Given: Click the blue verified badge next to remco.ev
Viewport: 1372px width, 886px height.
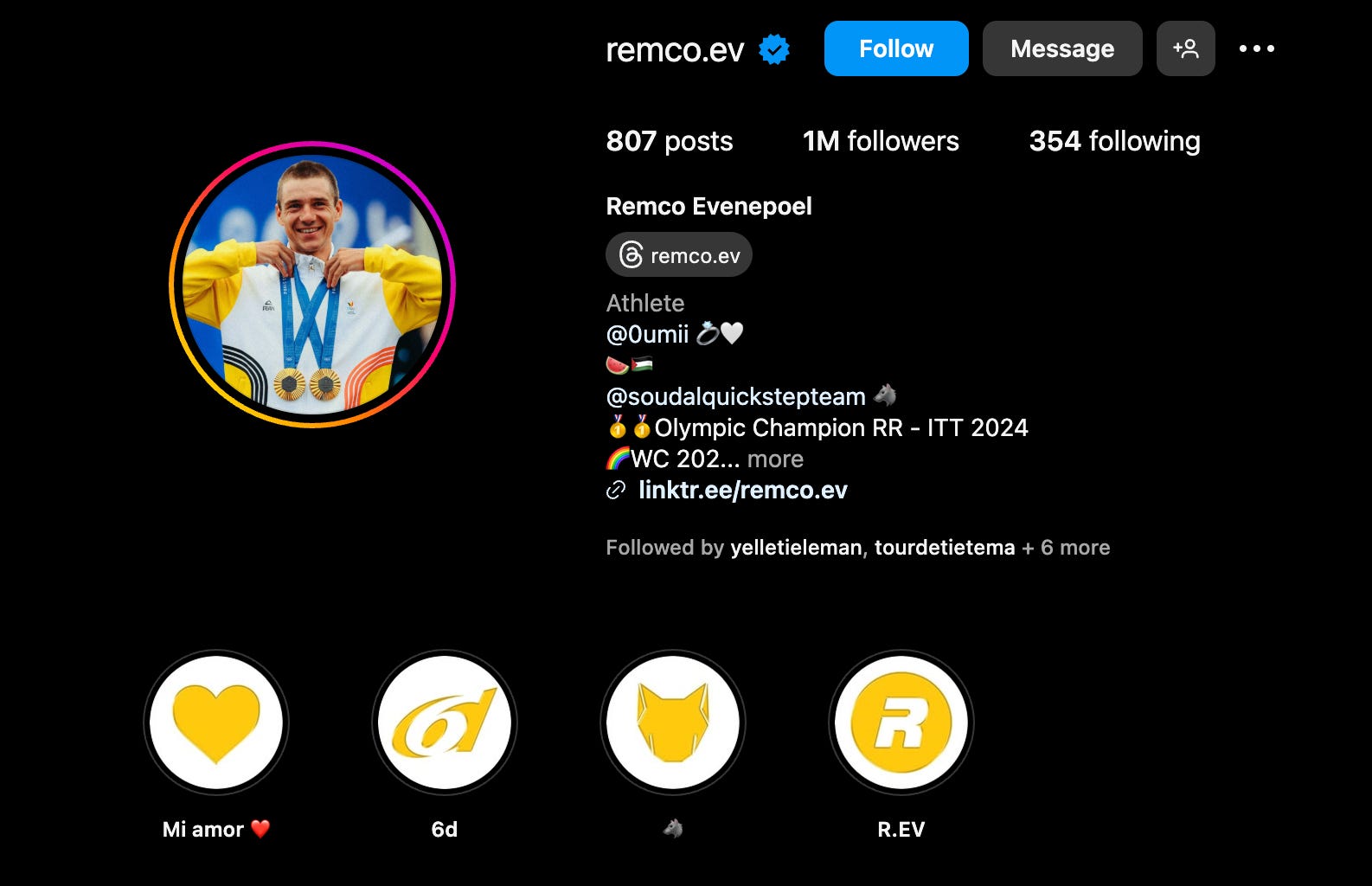Looking at the screenshot, I should click(x=774, y=49).
